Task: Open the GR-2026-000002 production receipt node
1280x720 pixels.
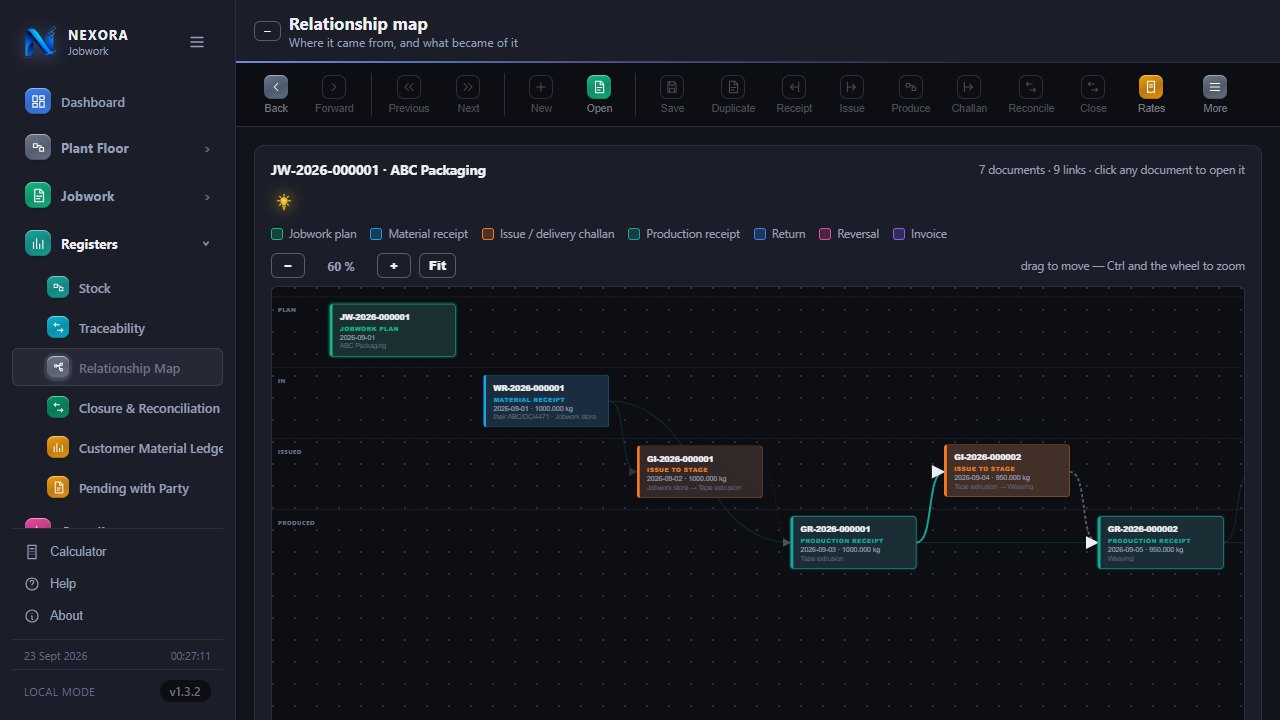Action: click(x=1161, y=543)
